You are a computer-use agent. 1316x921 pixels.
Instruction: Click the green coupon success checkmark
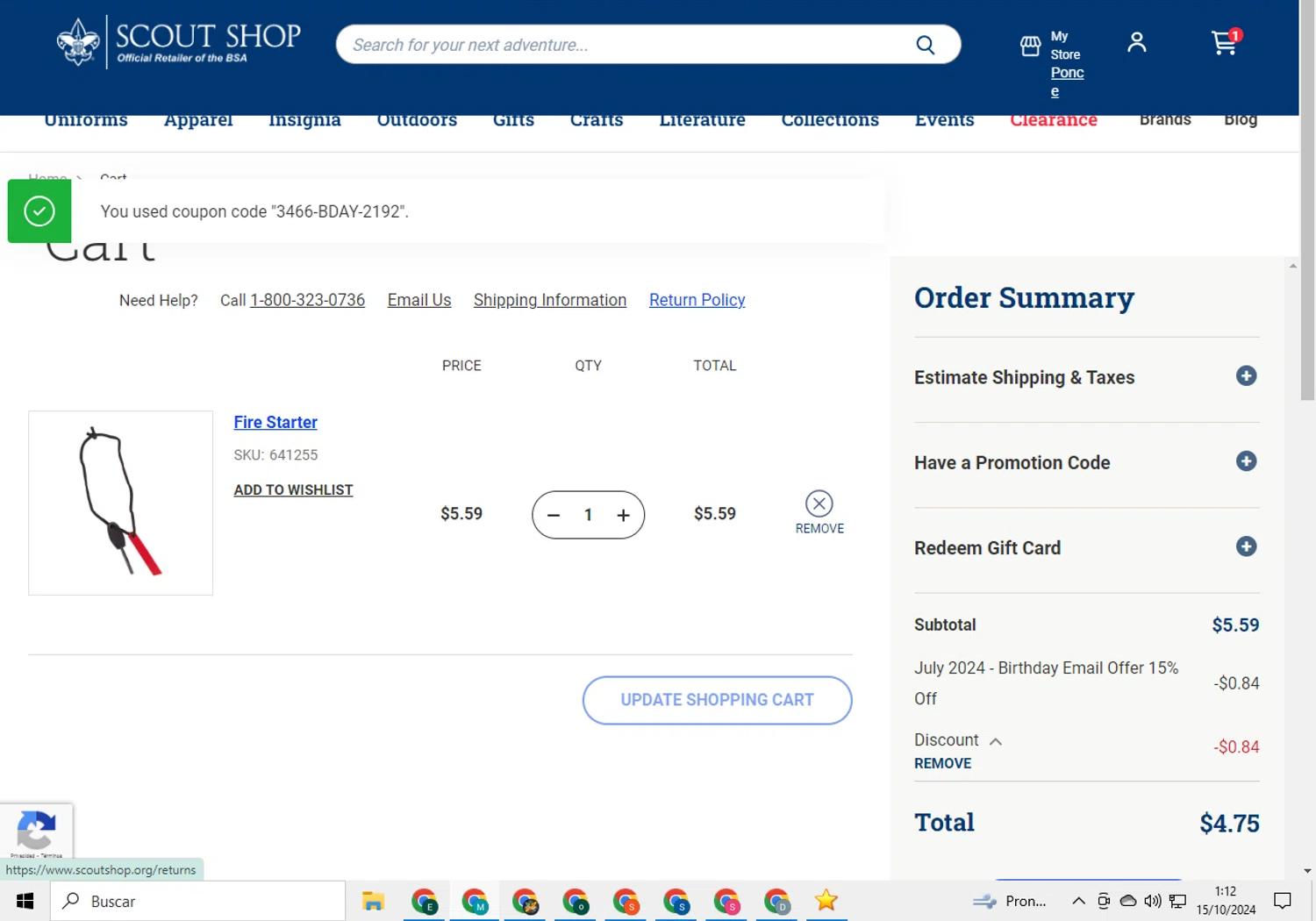[x=39, y=211]
